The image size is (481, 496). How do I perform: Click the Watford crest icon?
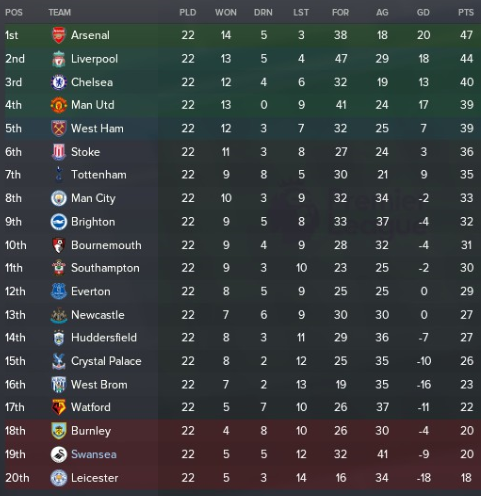click(59, 407)
